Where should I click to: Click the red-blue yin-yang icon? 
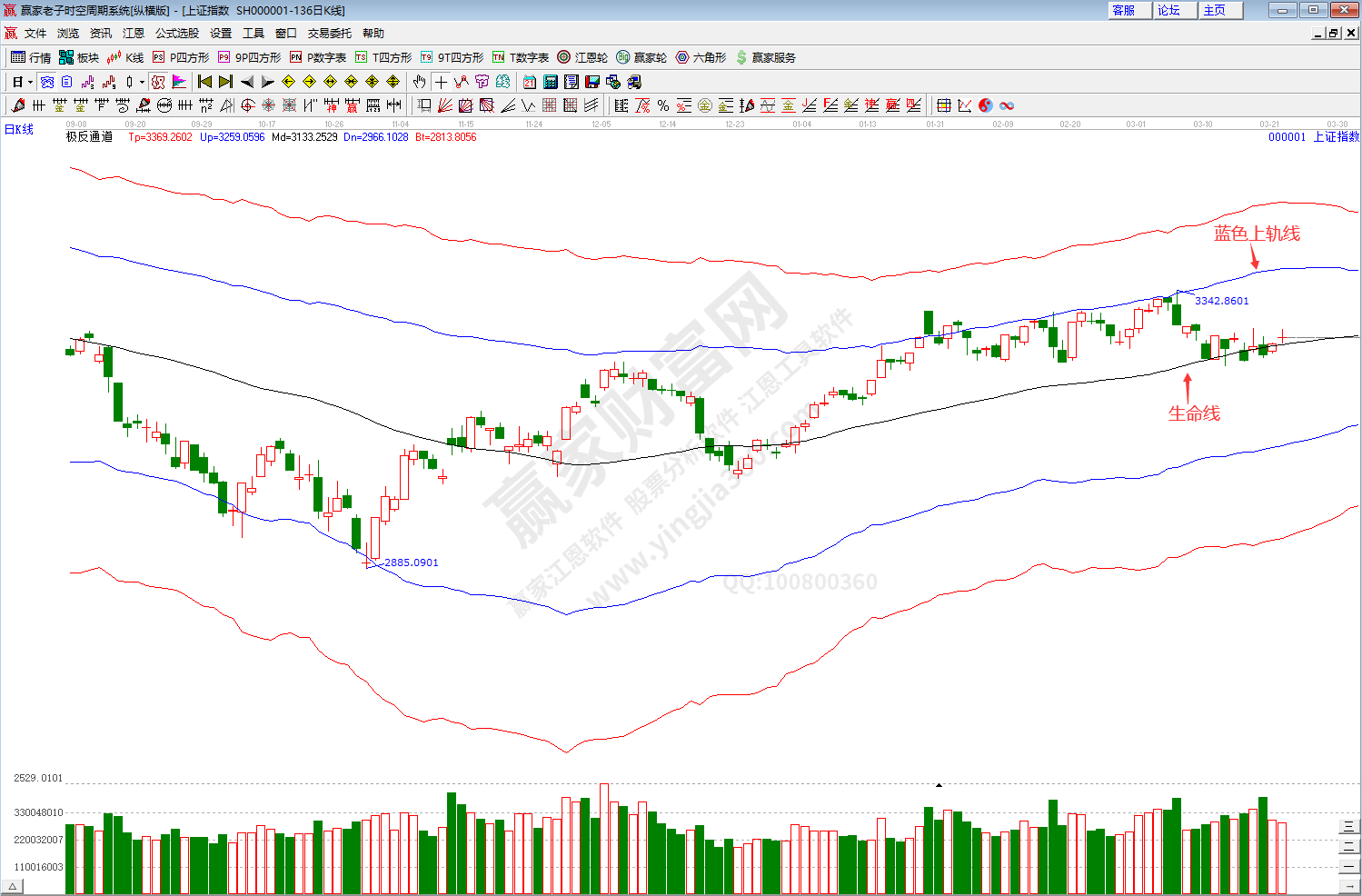click(x=986, y=105)
